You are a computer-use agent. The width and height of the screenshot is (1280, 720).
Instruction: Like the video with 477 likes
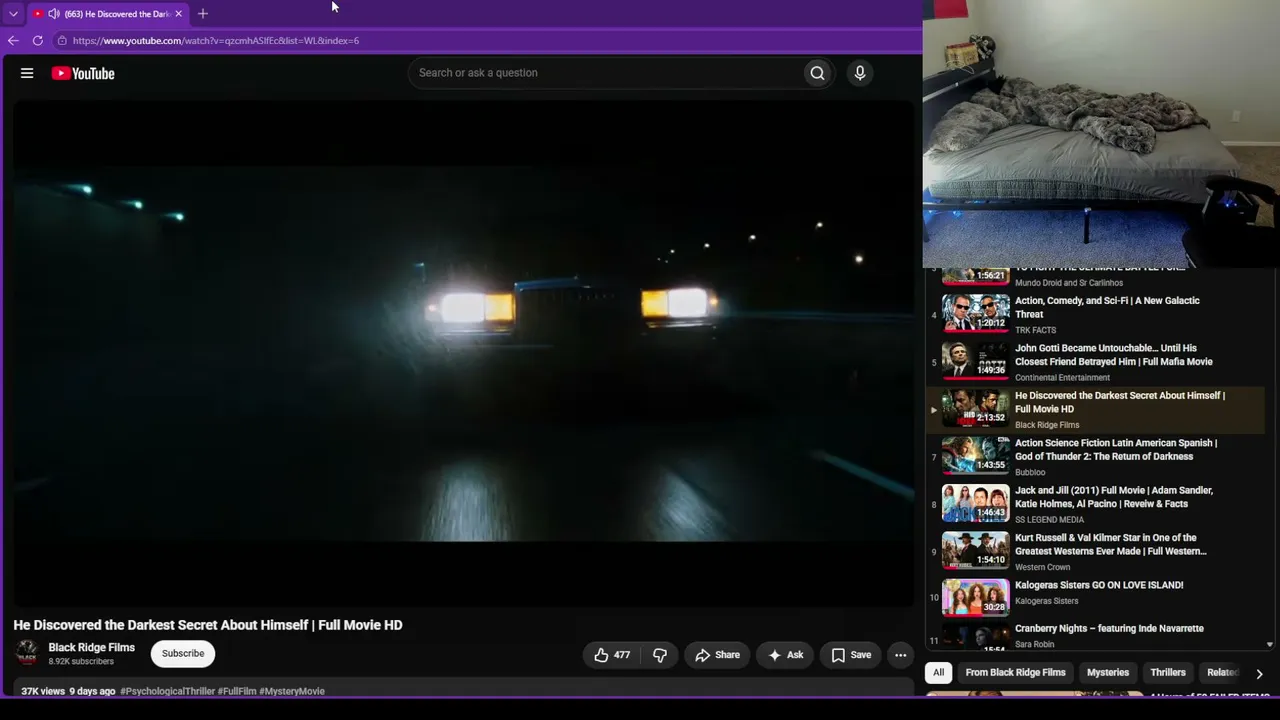612,655
